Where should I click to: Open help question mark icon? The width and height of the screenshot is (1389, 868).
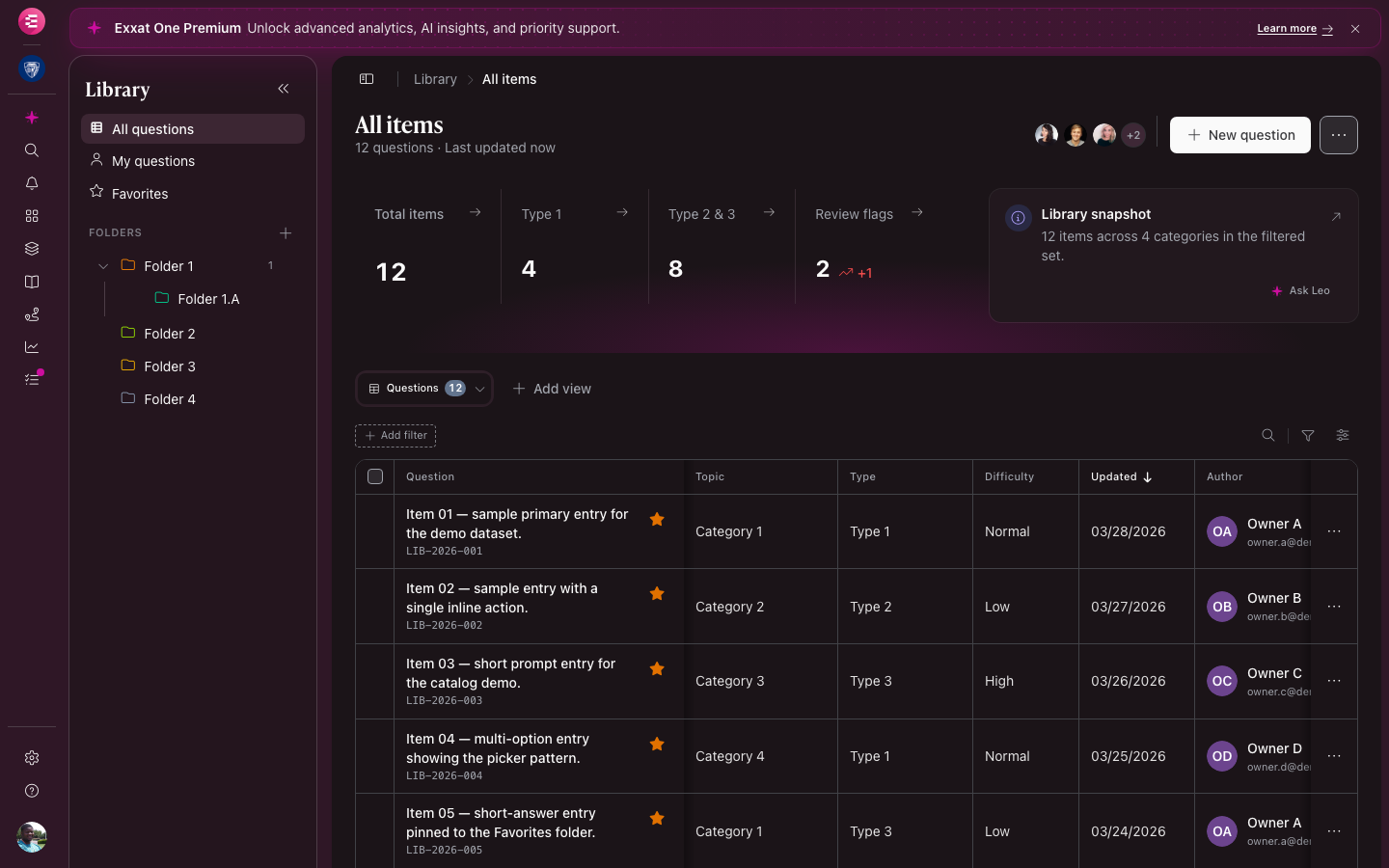click(32, 791)
